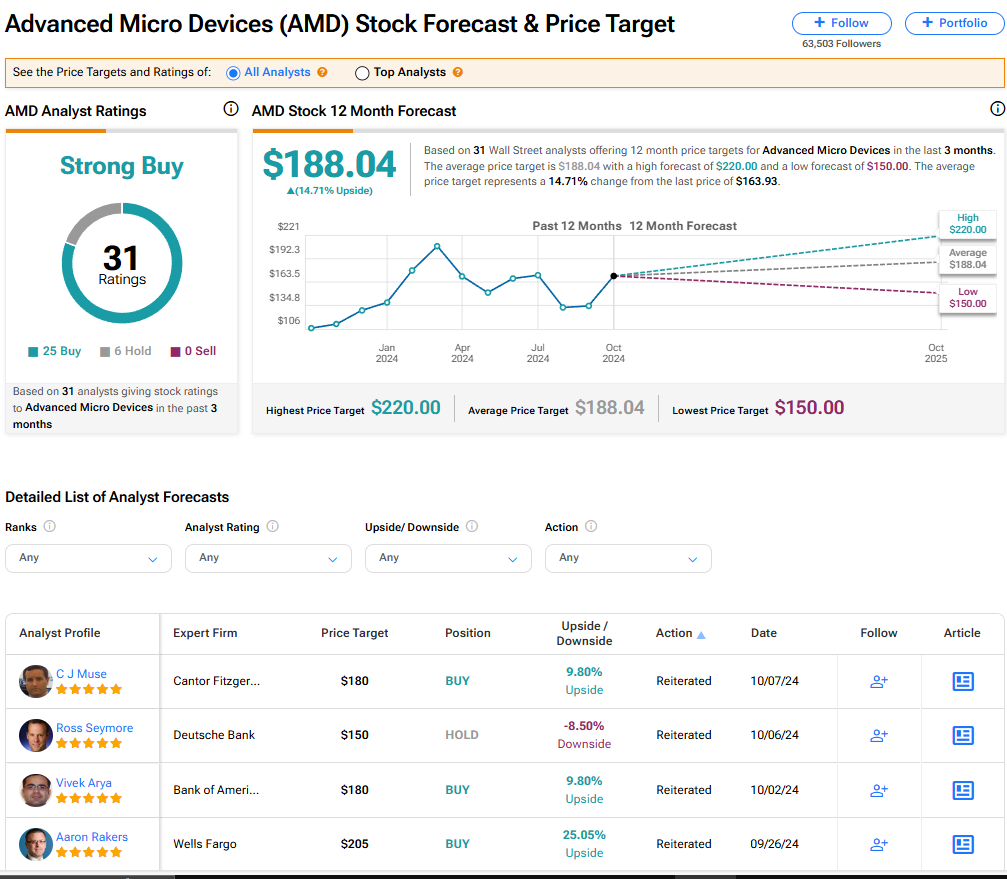
Task: Click info icon next to Upside/Downside filter
Action: pyautogui.click(x=472, y=526)
